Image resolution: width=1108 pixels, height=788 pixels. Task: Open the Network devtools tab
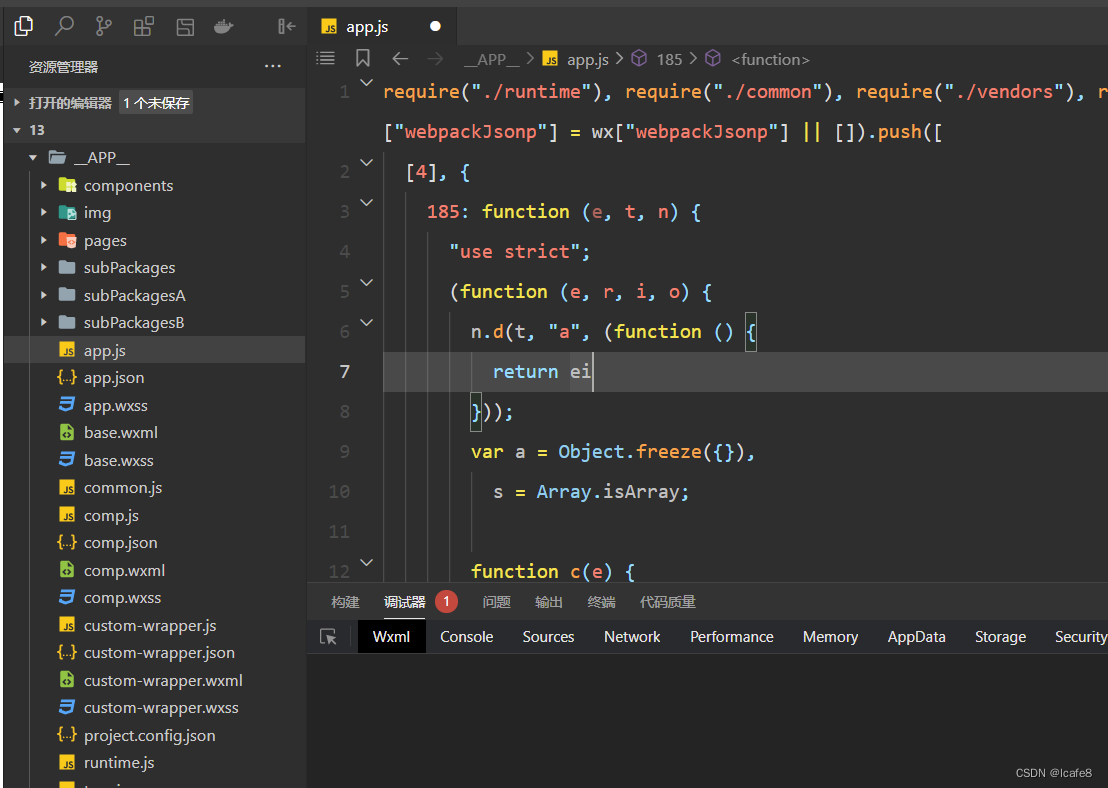coord(632,637)
